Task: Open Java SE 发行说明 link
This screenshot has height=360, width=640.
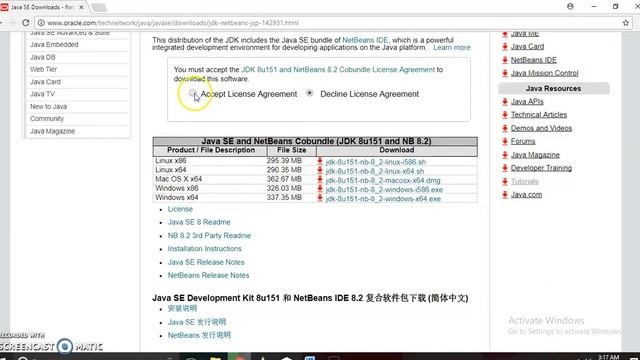Action: [x=197, y=322]
